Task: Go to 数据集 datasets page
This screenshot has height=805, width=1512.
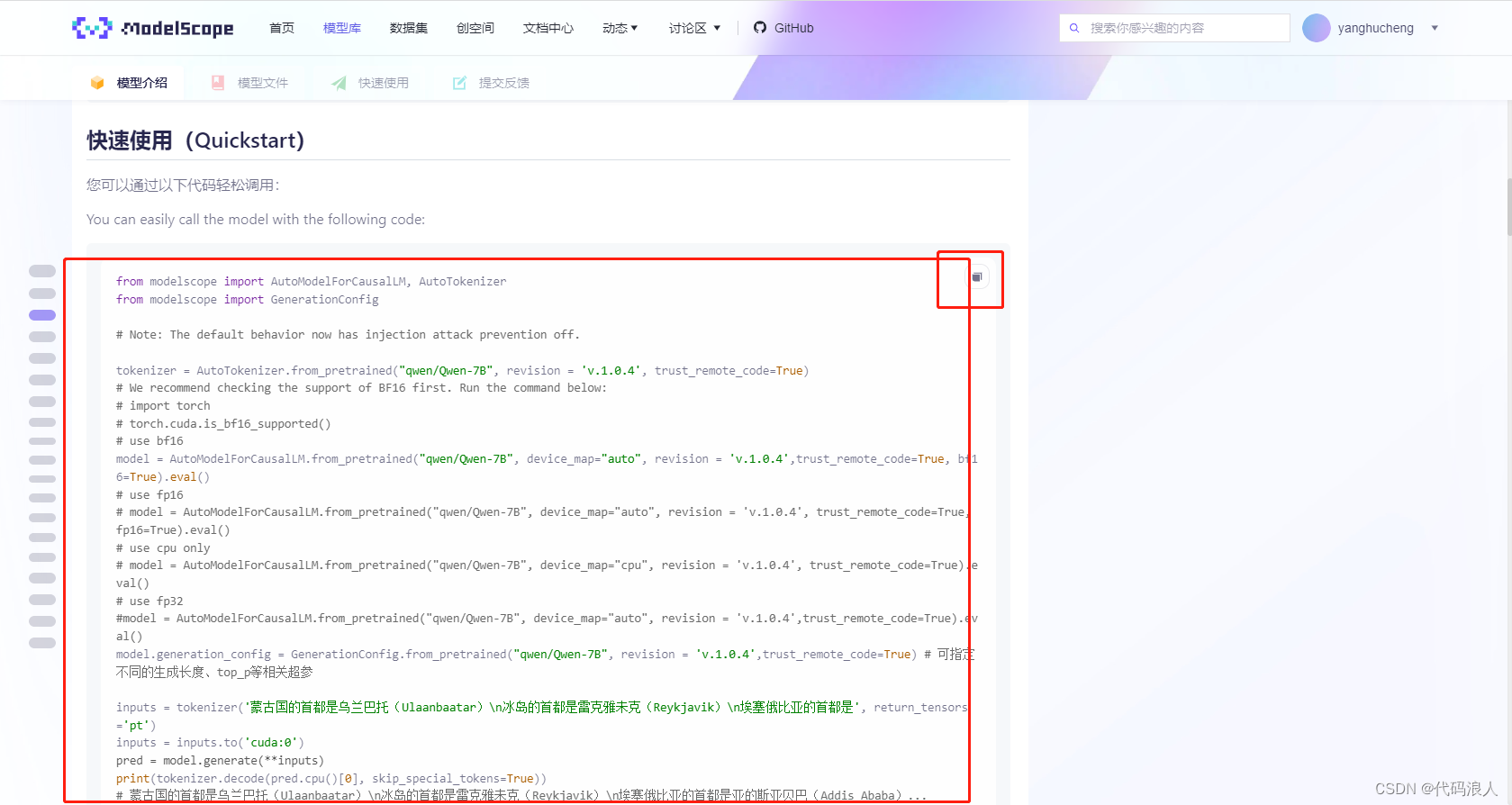Action: pos(409,28)
